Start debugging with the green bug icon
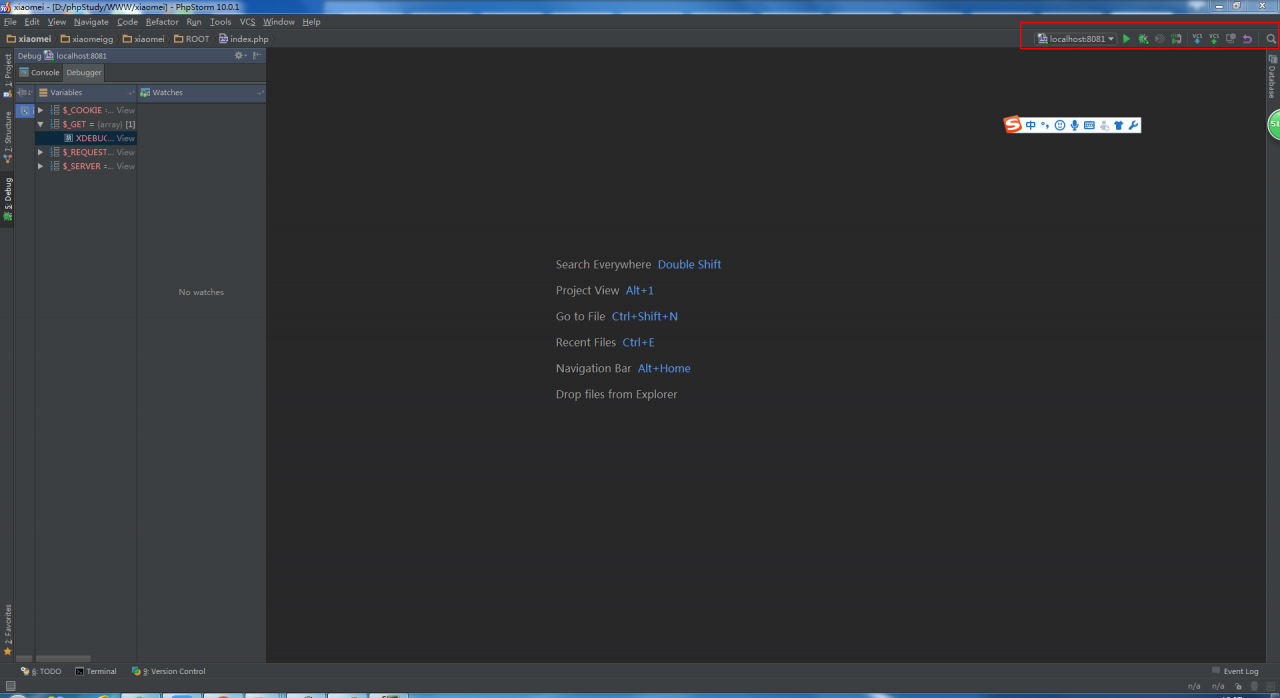This screenshot has height=698, width=1280. click(x=1143, y=39)
